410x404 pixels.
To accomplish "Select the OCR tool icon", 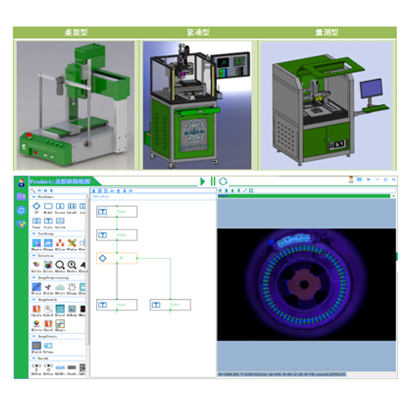I will tap(60, 367).
